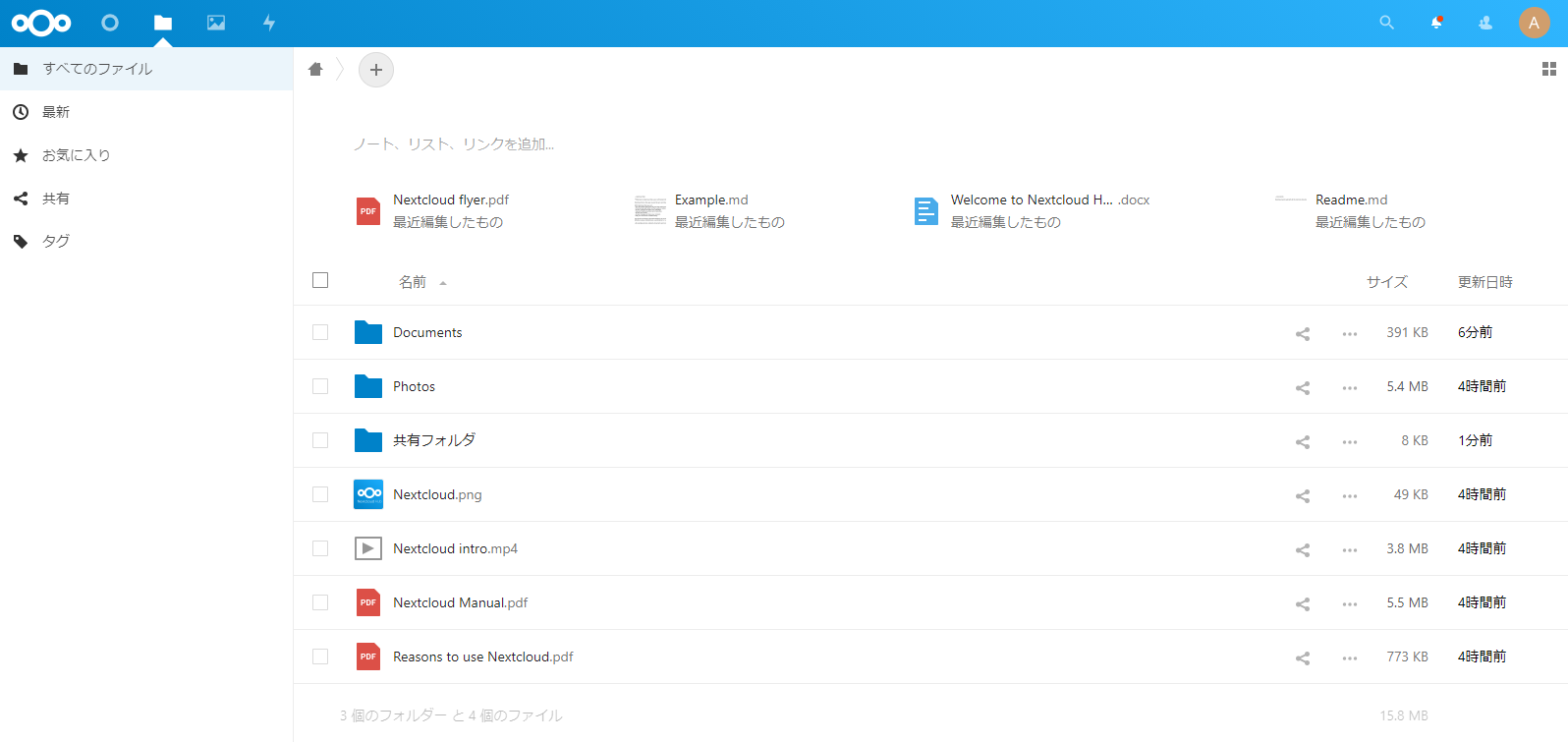
Task: Click the plus new file button
Action: pos(376,70)
